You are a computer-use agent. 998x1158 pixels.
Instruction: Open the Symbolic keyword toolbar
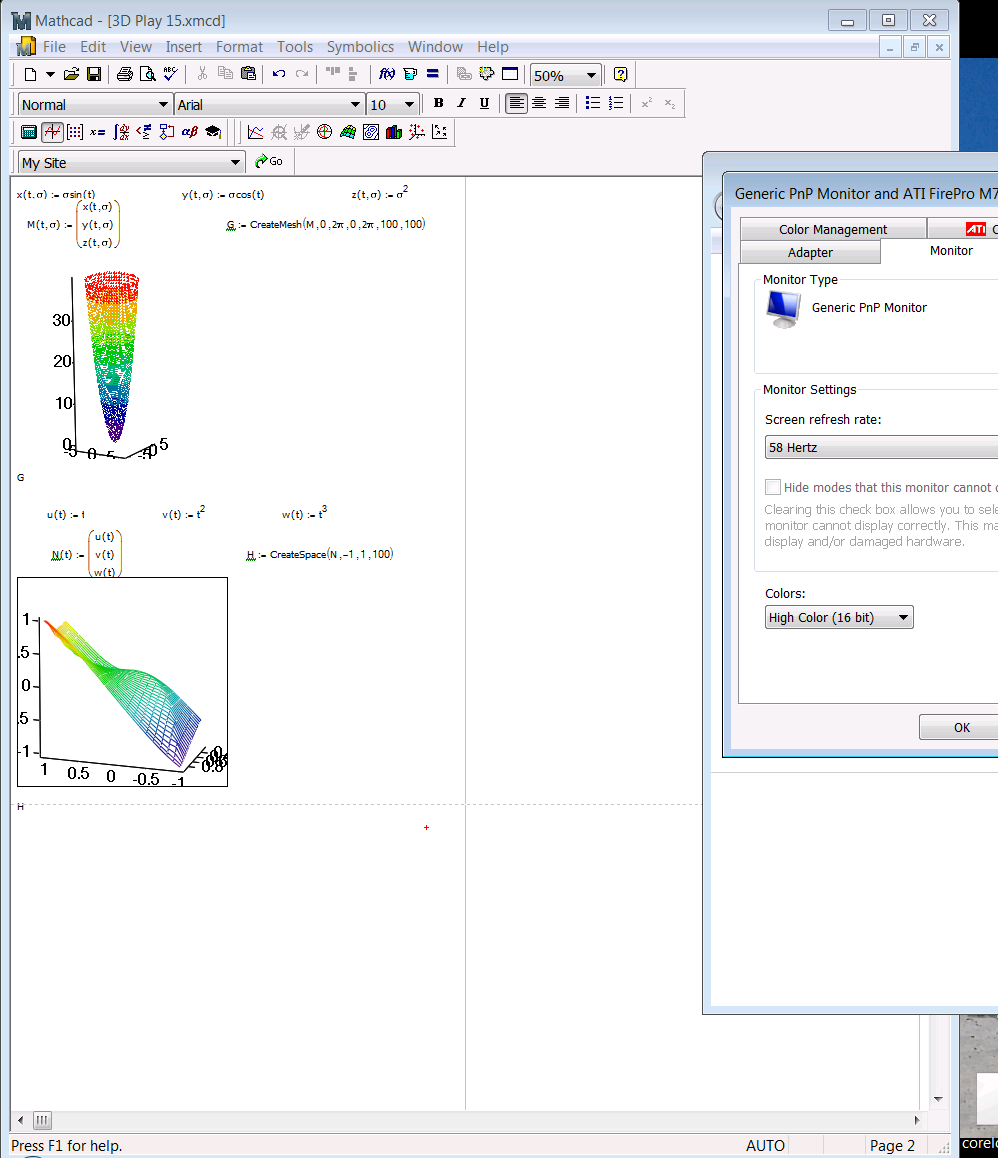(213, 132)
